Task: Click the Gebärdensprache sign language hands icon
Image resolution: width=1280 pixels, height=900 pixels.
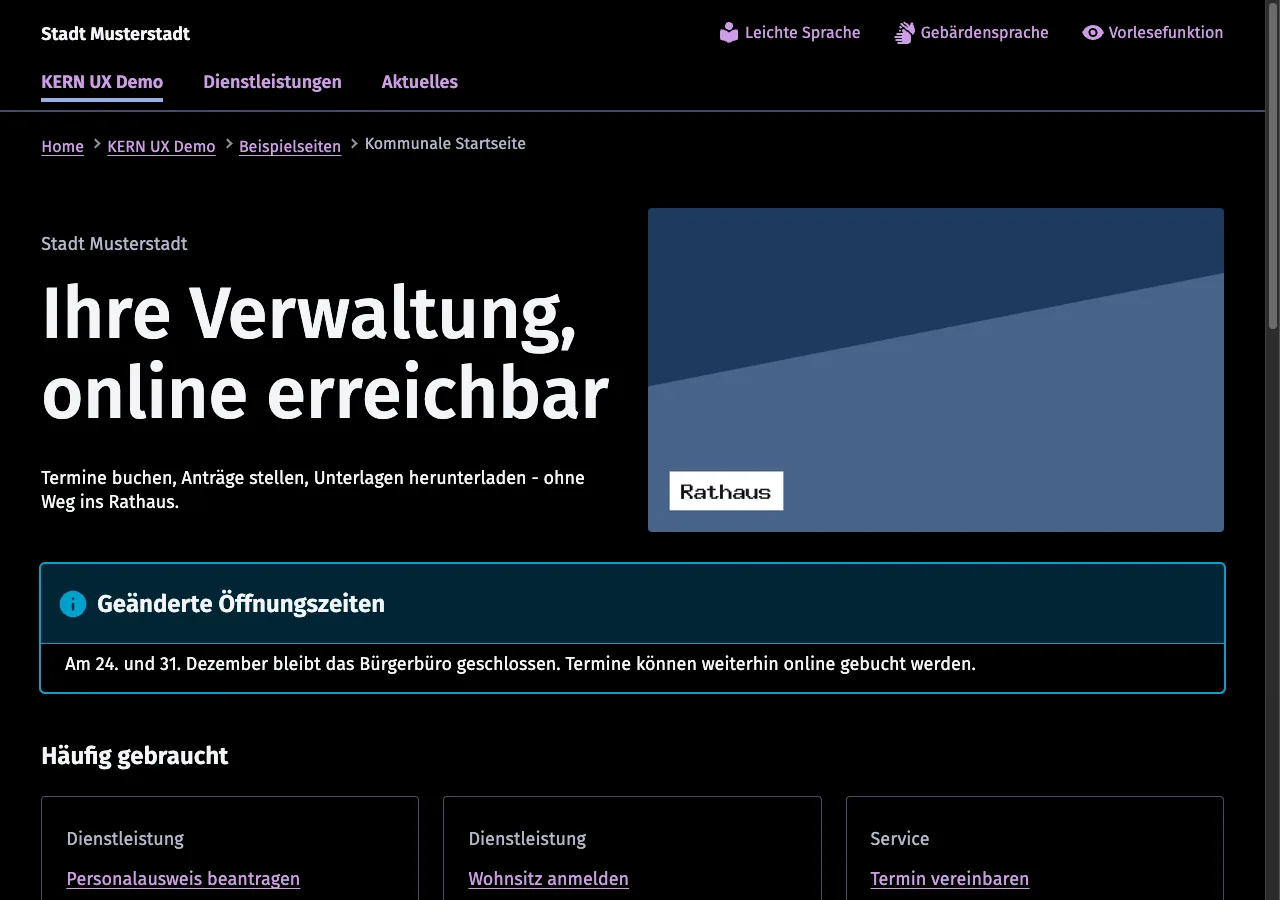Action: 905,33
